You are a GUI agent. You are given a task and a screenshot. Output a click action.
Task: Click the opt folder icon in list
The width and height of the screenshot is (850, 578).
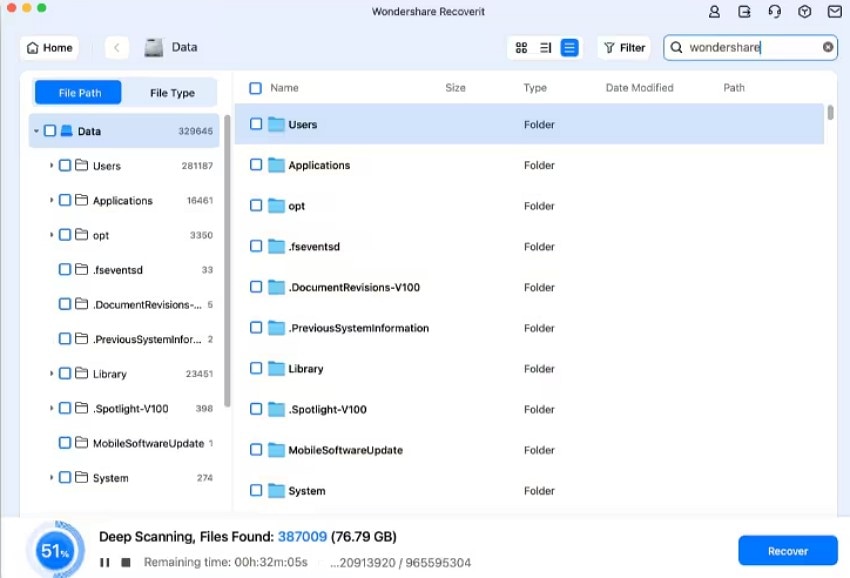coord(276,205)
